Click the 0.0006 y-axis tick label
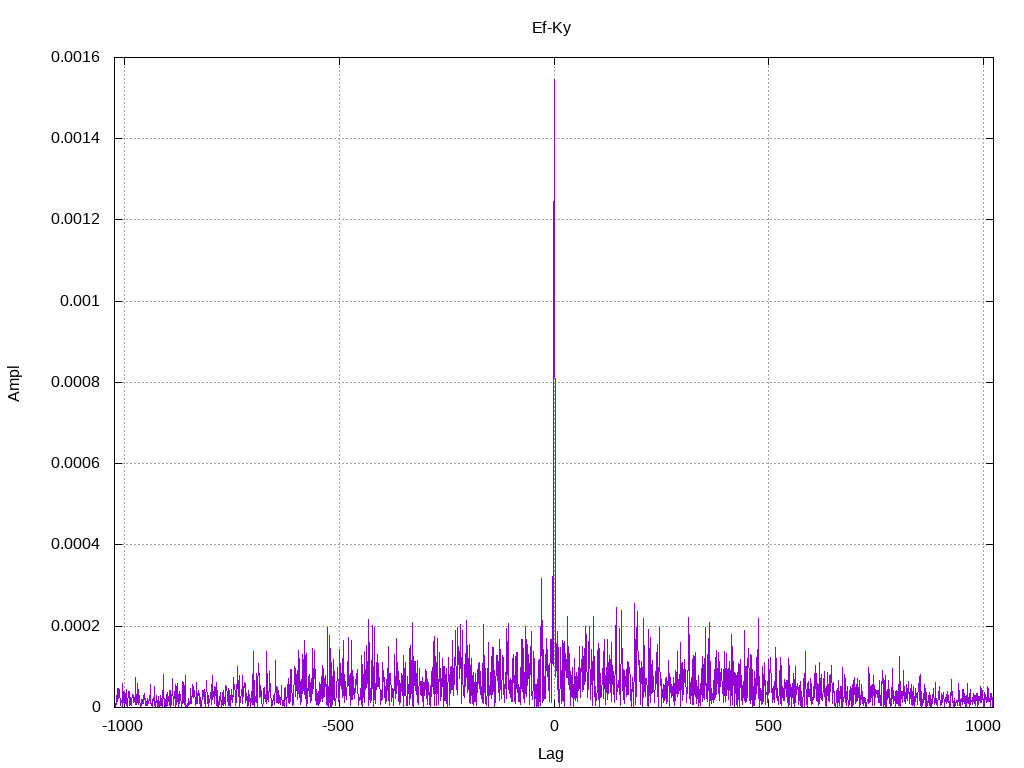The width and height of the screenshot is (1024, 768). (x=76, y=463)
